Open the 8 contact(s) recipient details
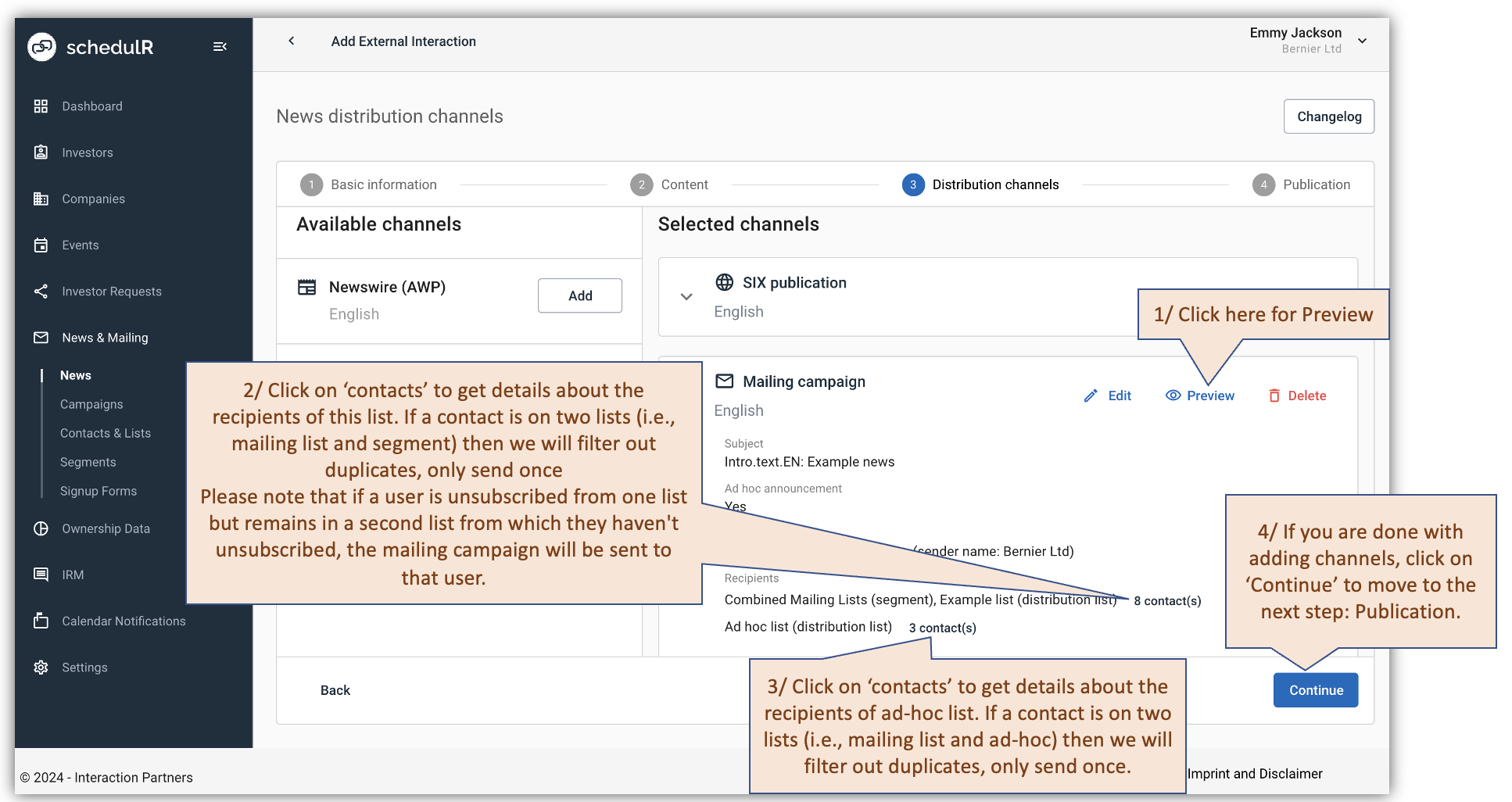The image size is (1512, 802). 1168,600
